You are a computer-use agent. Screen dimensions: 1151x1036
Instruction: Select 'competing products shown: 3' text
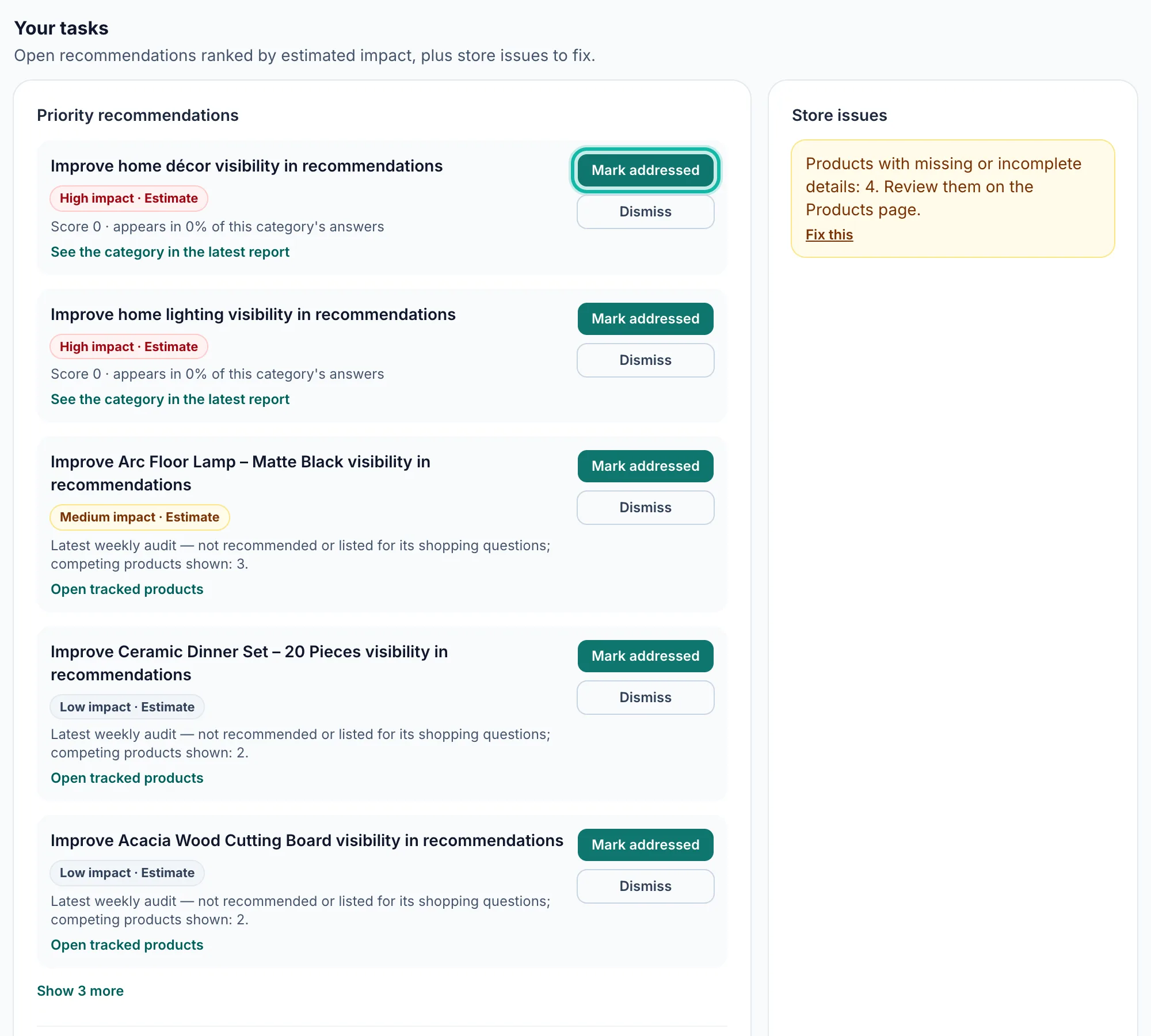149,564
